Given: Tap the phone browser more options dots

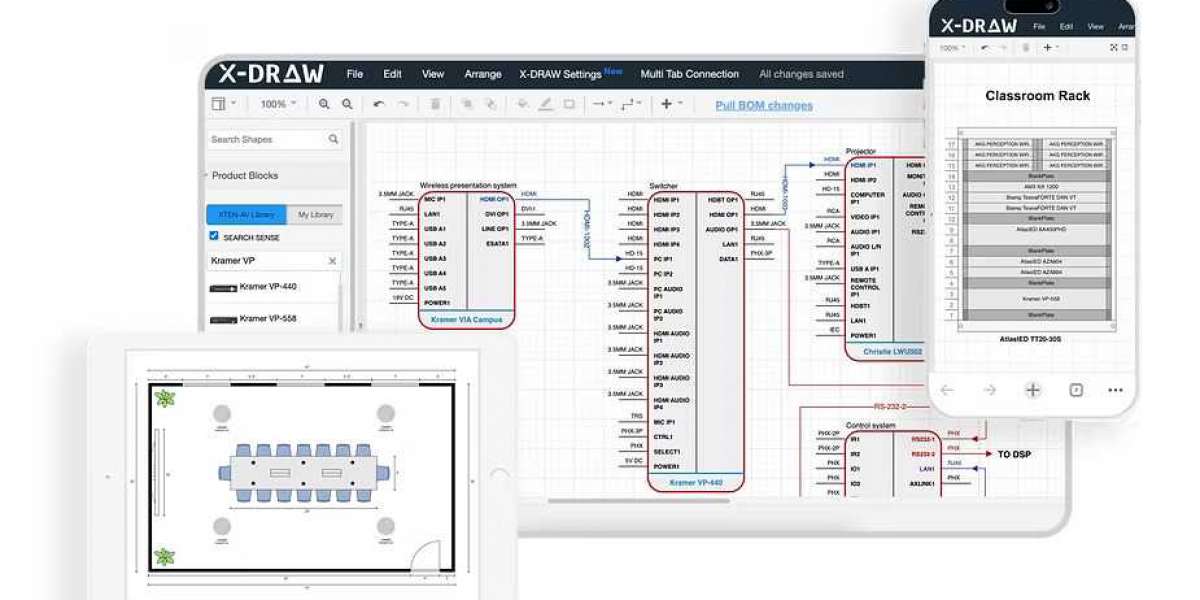Looking at the screenshot, I should tap(1115, 390).
